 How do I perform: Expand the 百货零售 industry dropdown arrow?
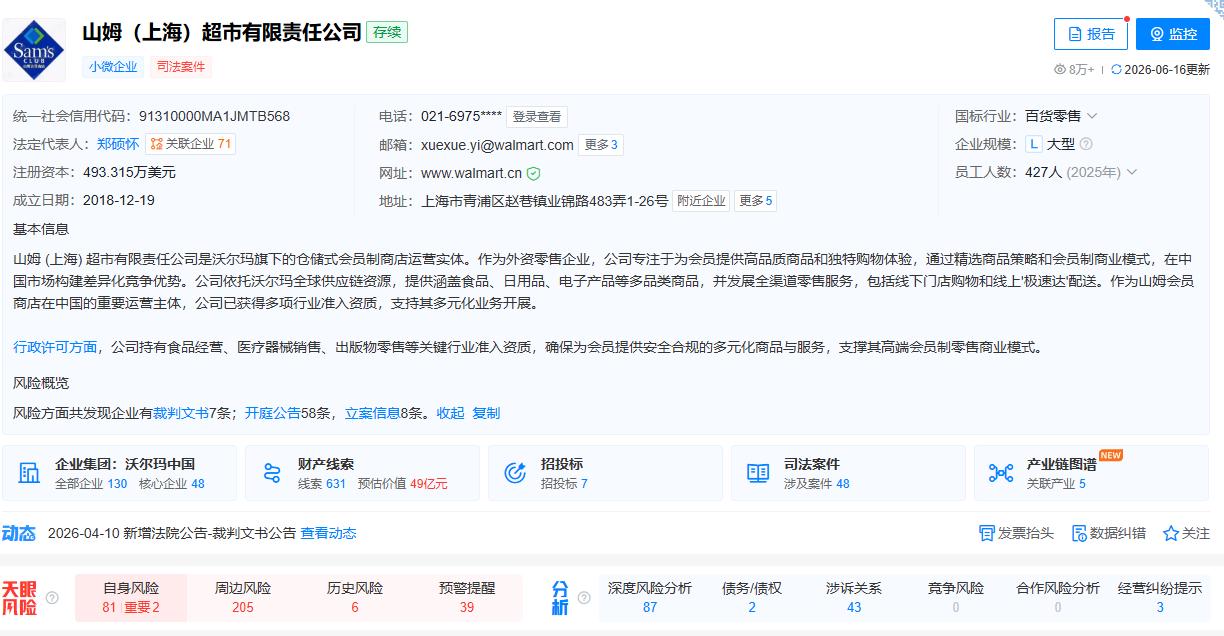(1092, 116)
